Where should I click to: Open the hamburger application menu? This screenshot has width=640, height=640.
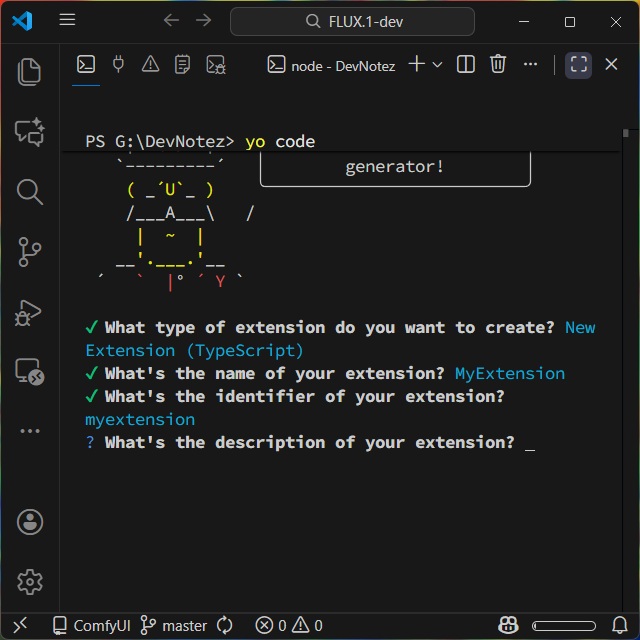pyautogui.click(x=67, y=21)
